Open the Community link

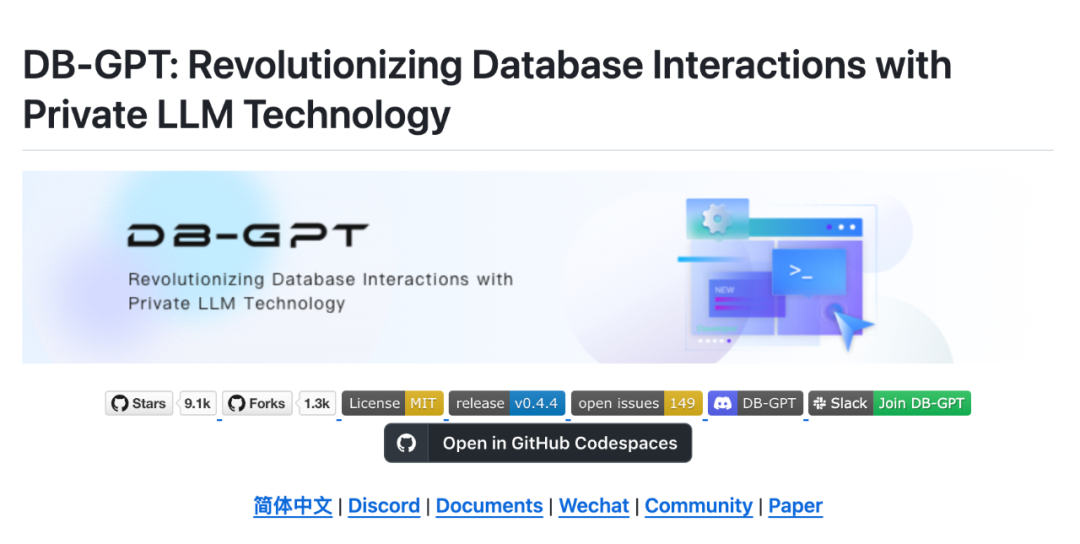[x=698, y=505]
